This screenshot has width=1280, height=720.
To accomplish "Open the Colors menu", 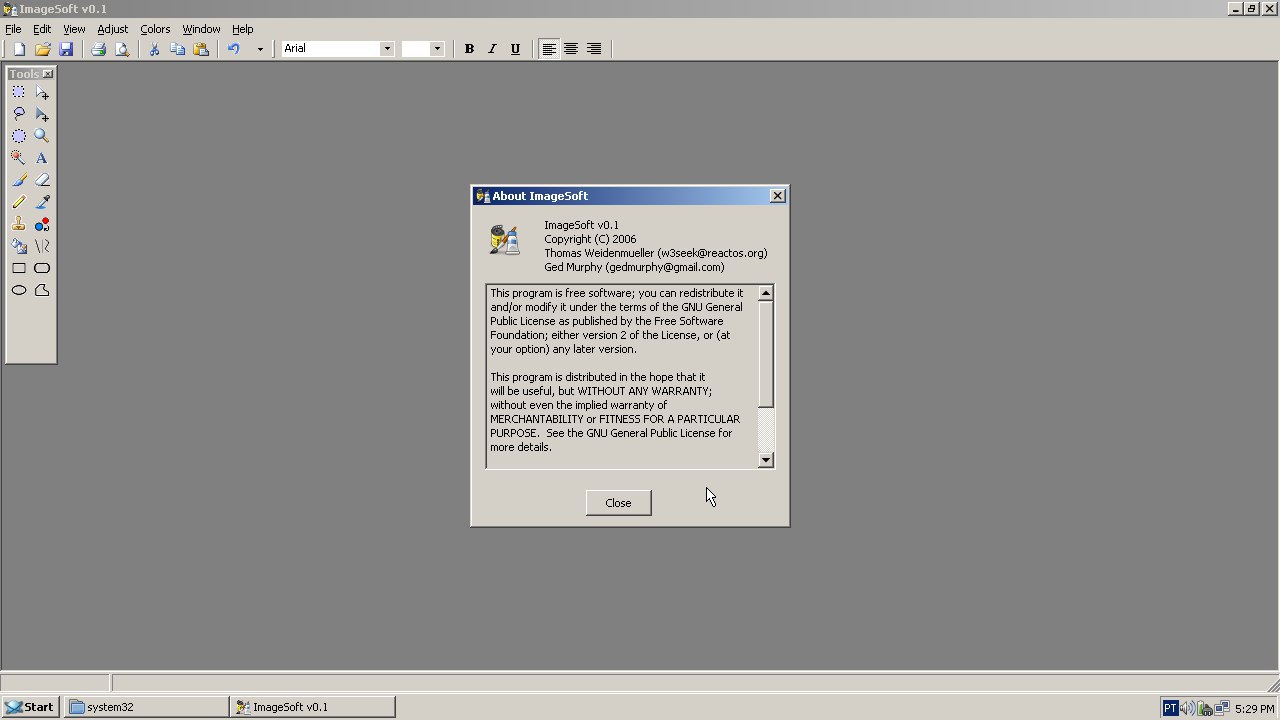I will pos(155,29).
